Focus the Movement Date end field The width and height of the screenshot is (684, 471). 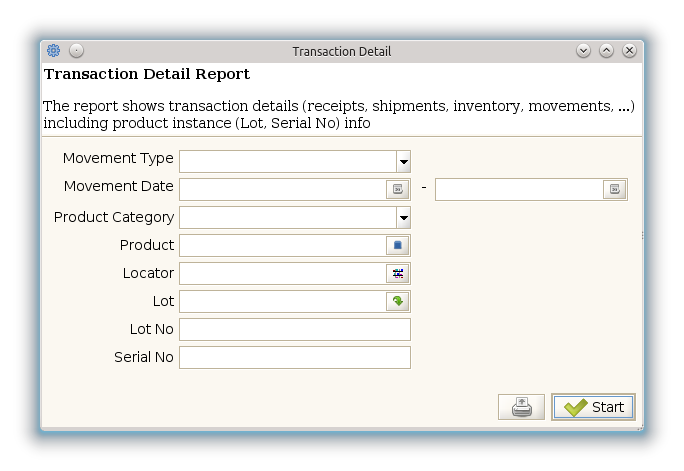518,189
